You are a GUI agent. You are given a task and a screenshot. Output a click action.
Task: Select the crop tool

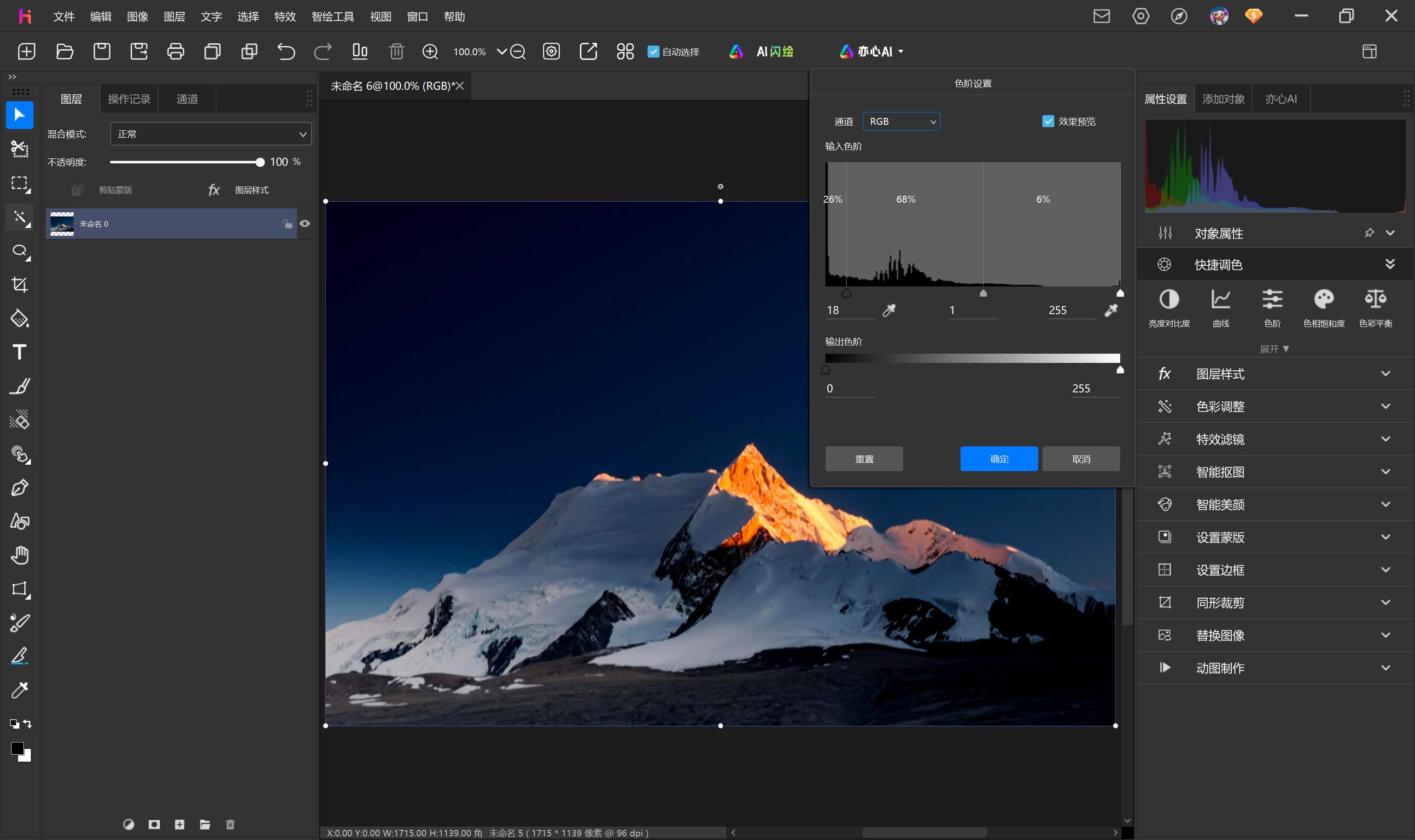[20, 284]
